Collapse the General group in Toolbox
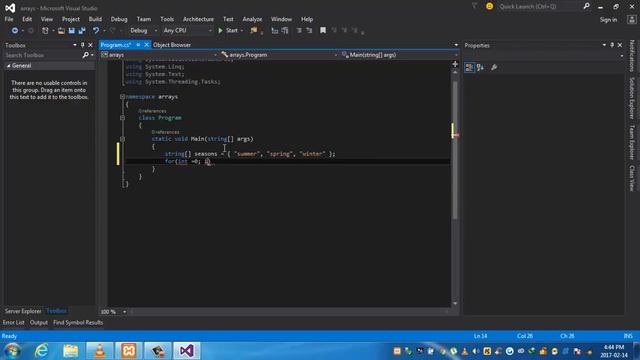 pos(9,66)
